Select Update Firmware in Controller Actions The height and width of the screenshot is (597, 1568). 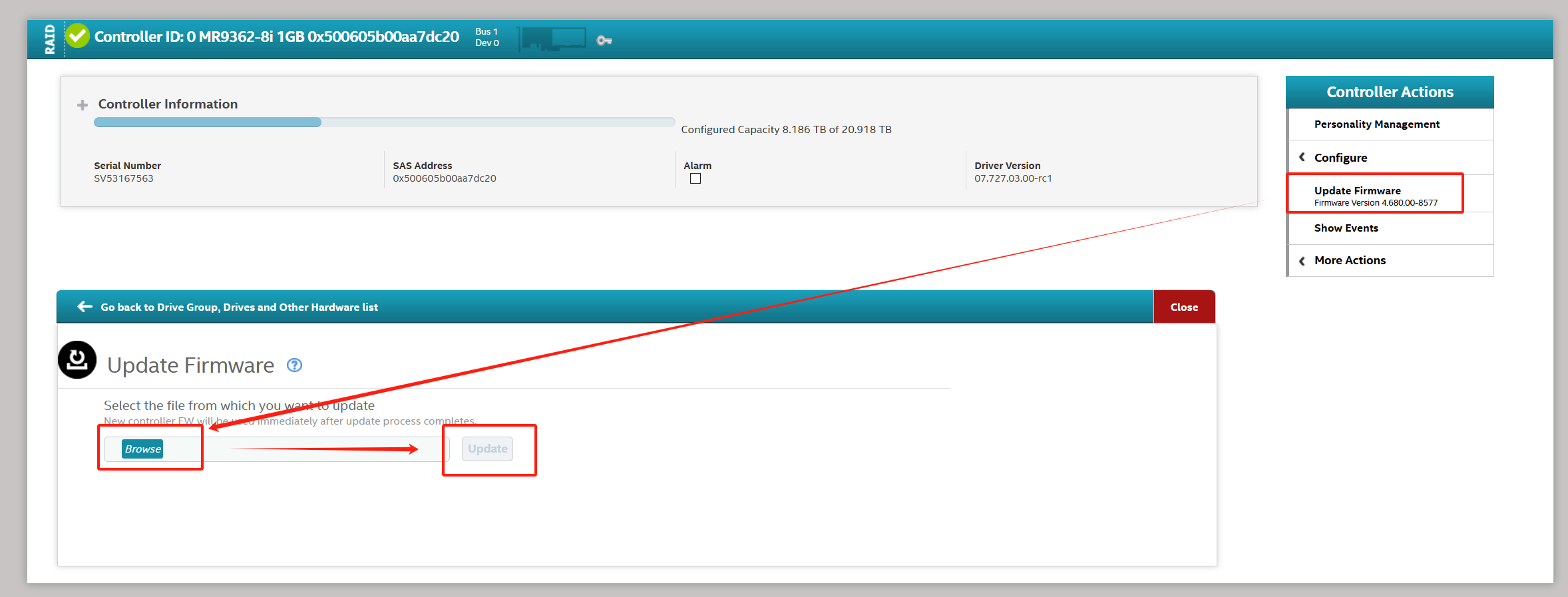click(1358, 191)
